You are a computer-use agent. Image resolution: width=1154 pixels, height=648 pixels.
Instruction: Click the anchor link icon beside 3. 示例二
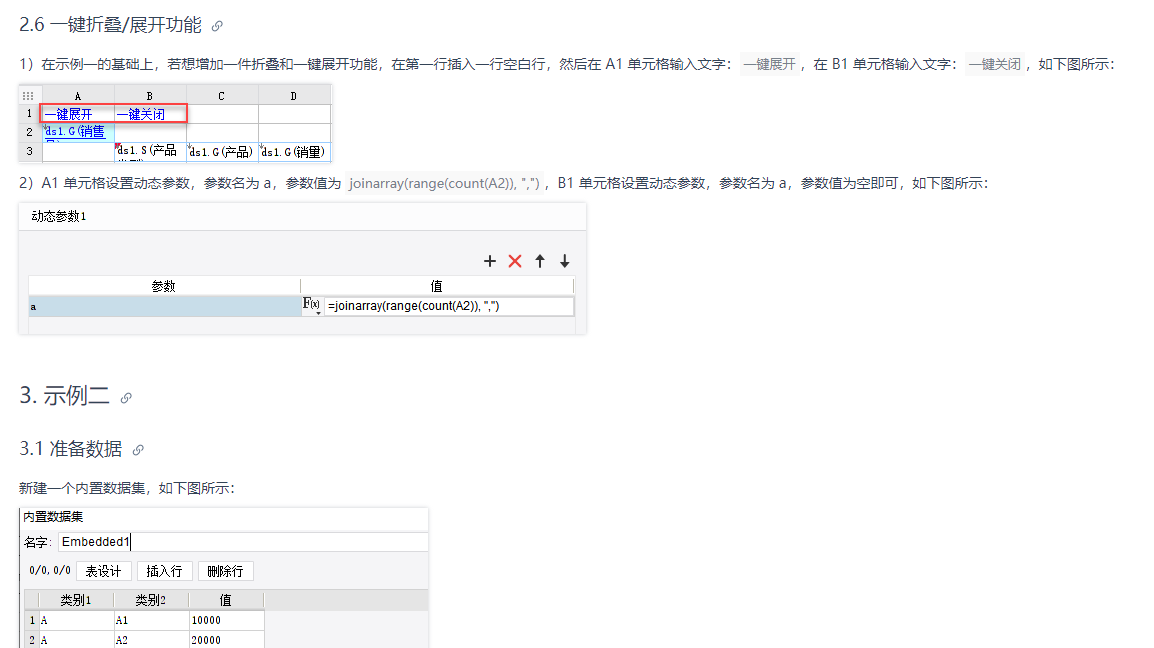pyautogui.click(x=126, y=398)
